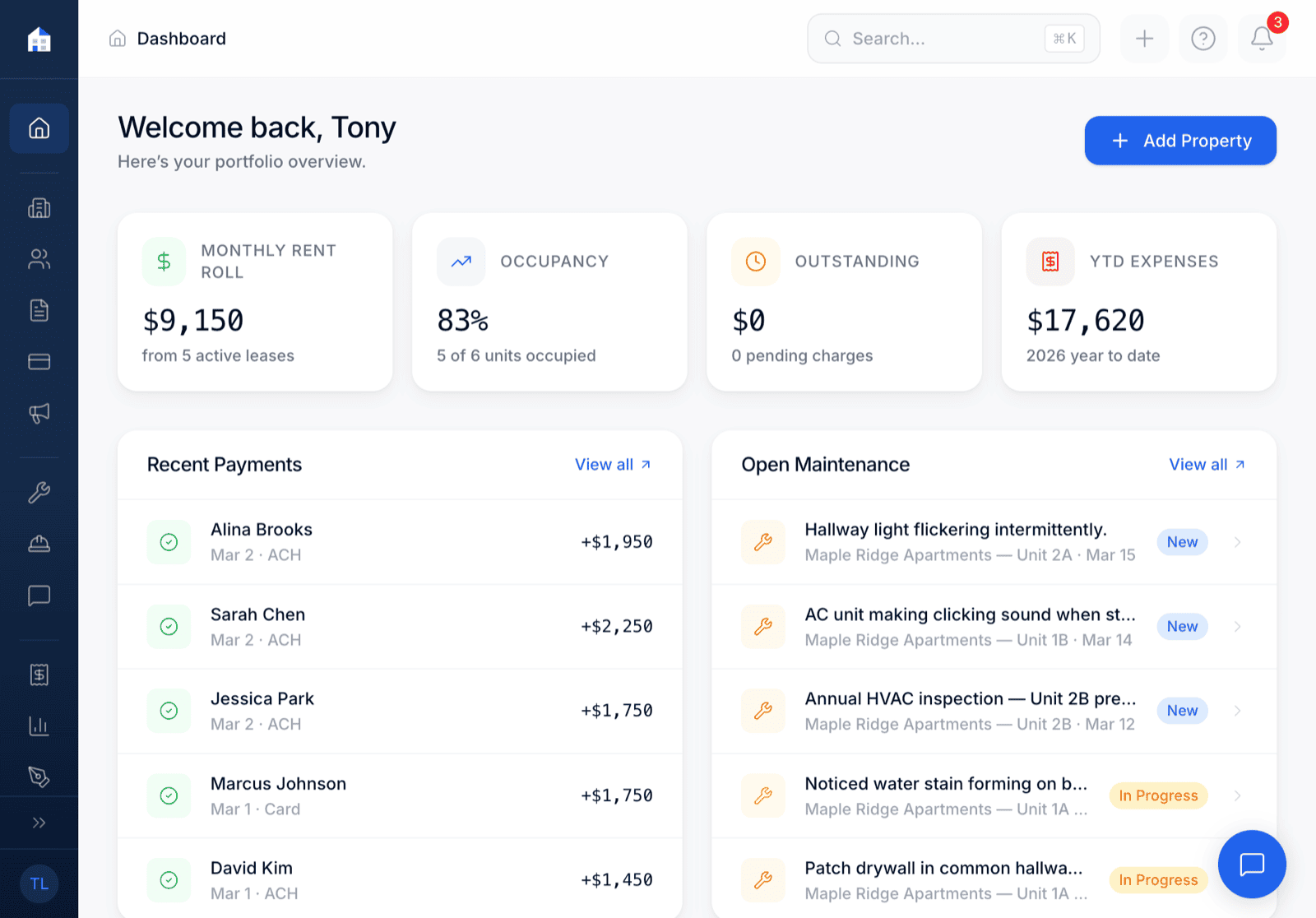Click the Payments card icon in sidebar
Screen dimensions: 1316x918
pos(39,361)
